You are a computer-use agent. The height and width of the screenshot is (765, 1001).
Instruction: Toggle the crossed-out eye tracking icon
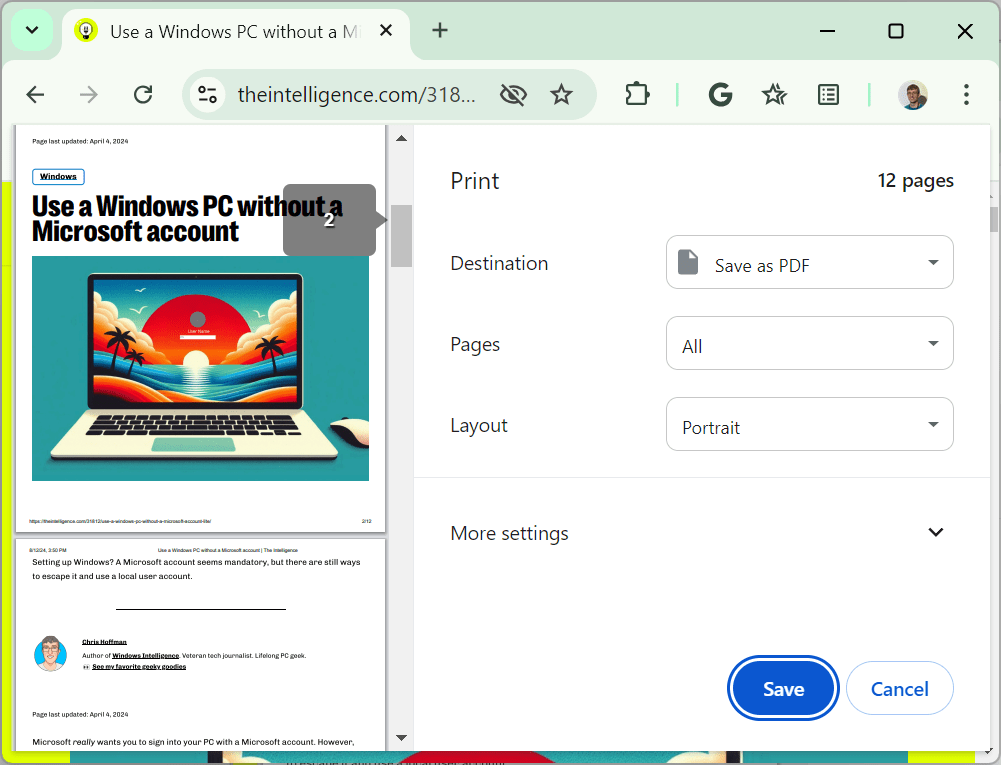(x=513, y=95)
